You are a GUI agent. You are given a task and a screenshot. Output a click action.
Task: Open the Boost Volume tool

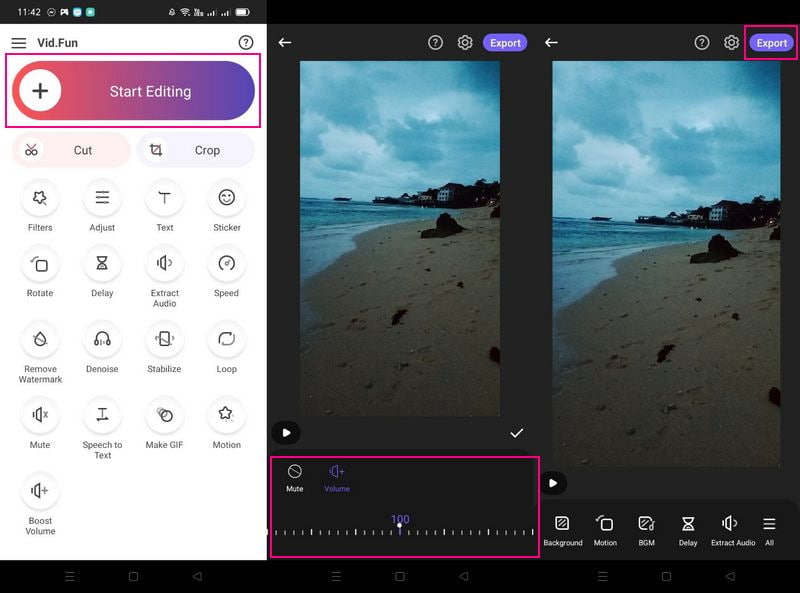tap(40, 490)
